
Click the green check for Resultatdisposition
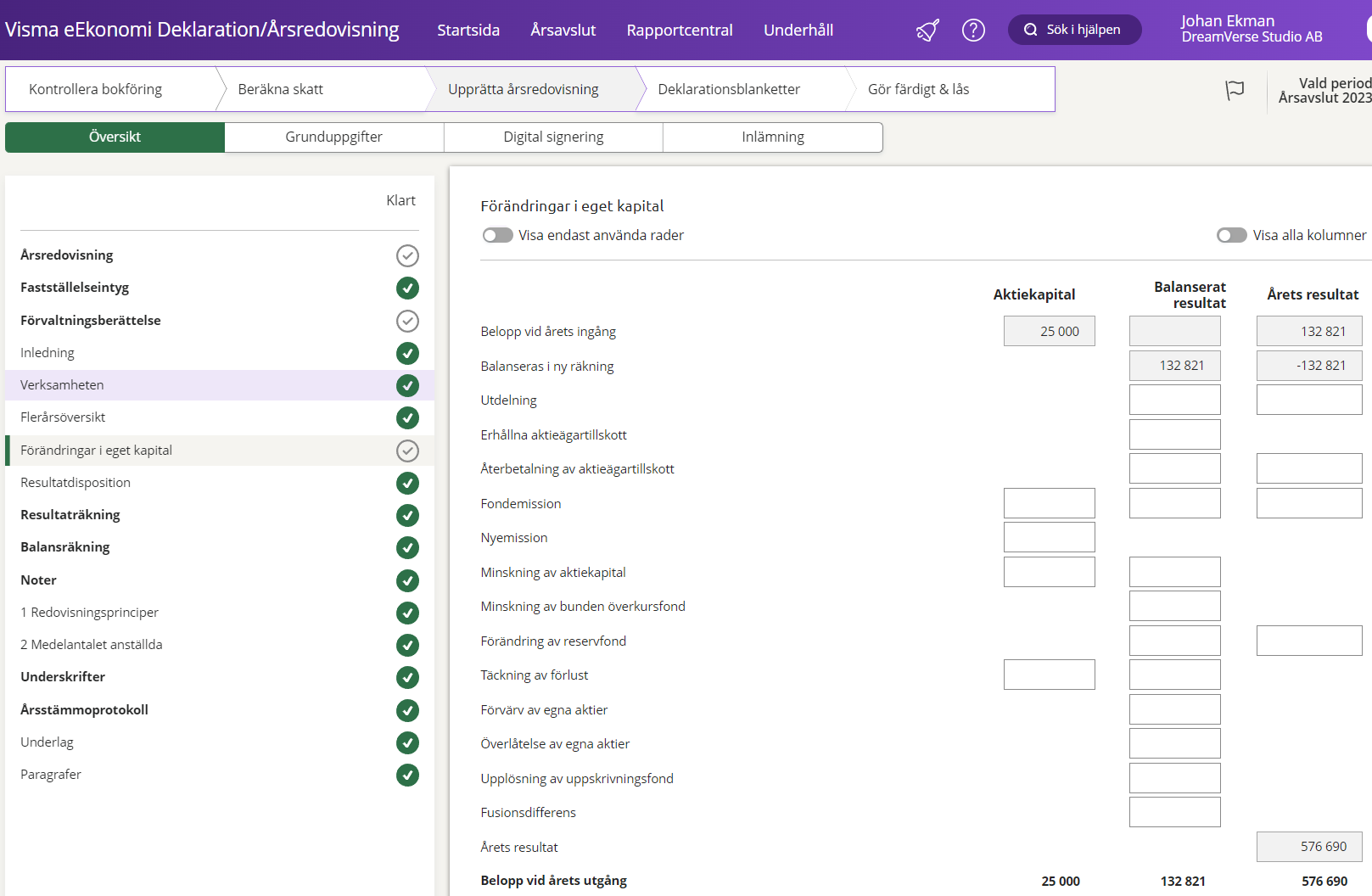[407, 483]
